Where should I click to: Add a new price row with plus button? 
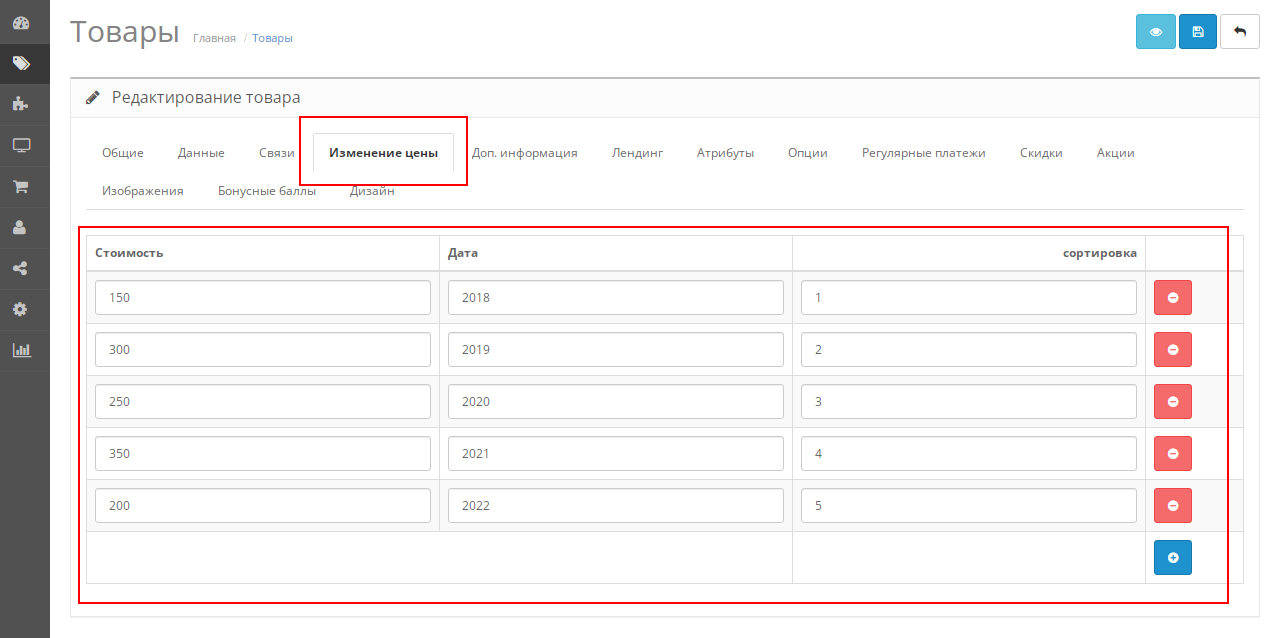(x=1172, y=558)
